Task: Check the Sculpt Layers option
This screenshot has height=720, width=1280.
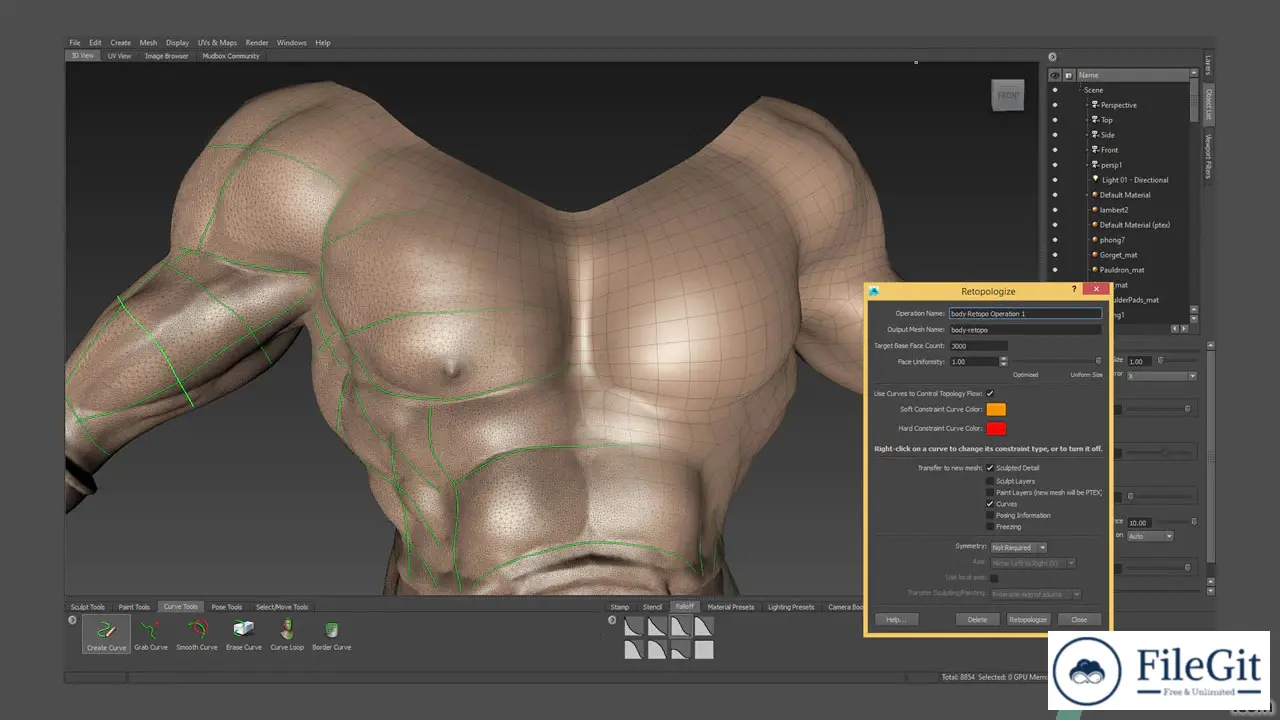Action: pyautogui.click(x=990, y=481)
